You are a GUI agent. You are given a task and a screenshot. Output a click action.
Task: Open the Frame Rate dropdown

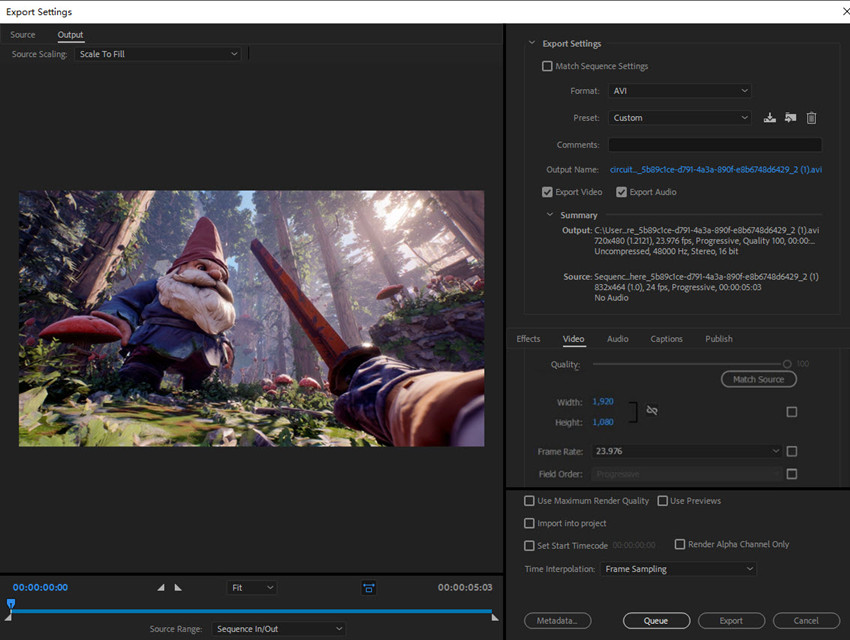point(687,451)
